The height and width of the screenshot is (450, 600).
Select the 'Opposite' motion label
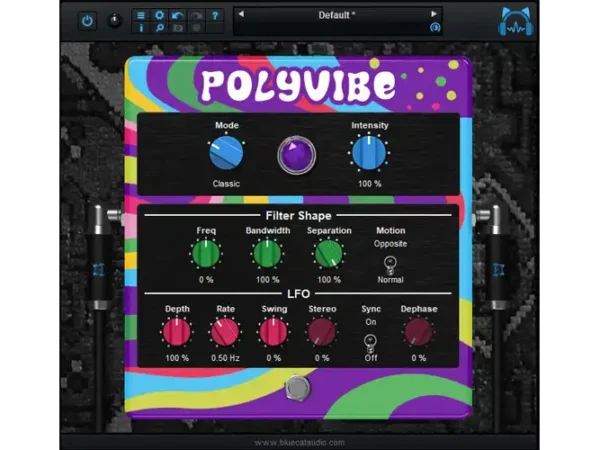pyautogui.click(x=390, y=244)
